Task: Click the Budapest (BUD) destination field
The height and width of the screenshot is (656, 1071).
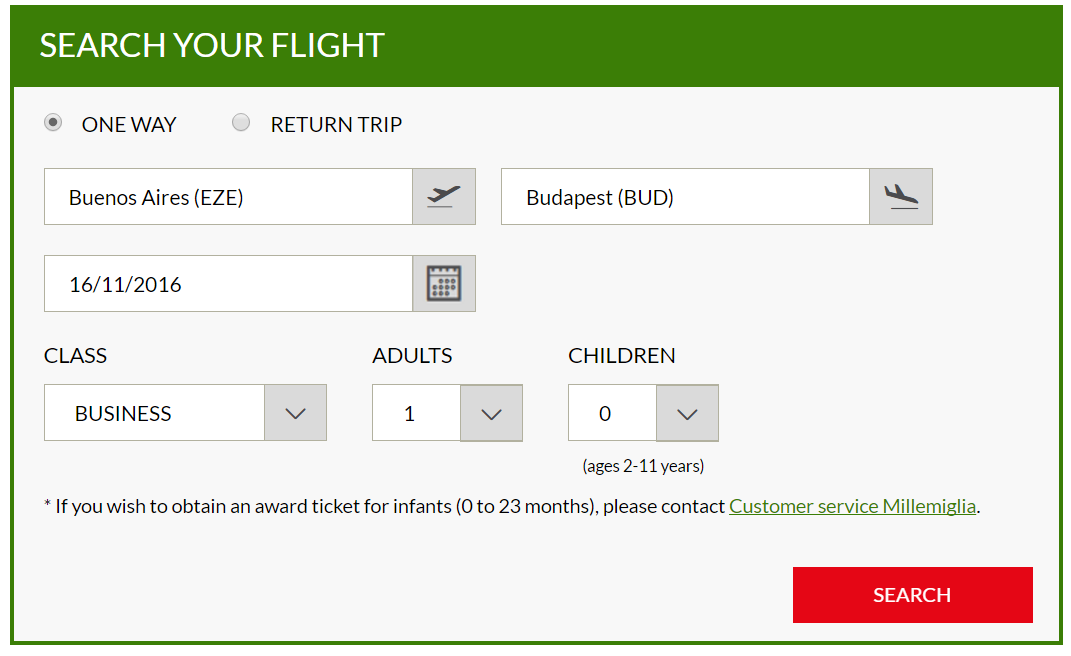Action: (685, 197)
